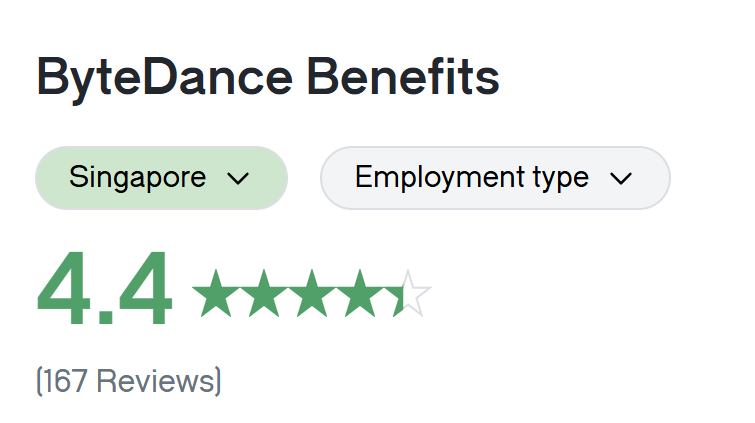
Task: Click the 4.4 overall rating number
Action: point(104,291)
